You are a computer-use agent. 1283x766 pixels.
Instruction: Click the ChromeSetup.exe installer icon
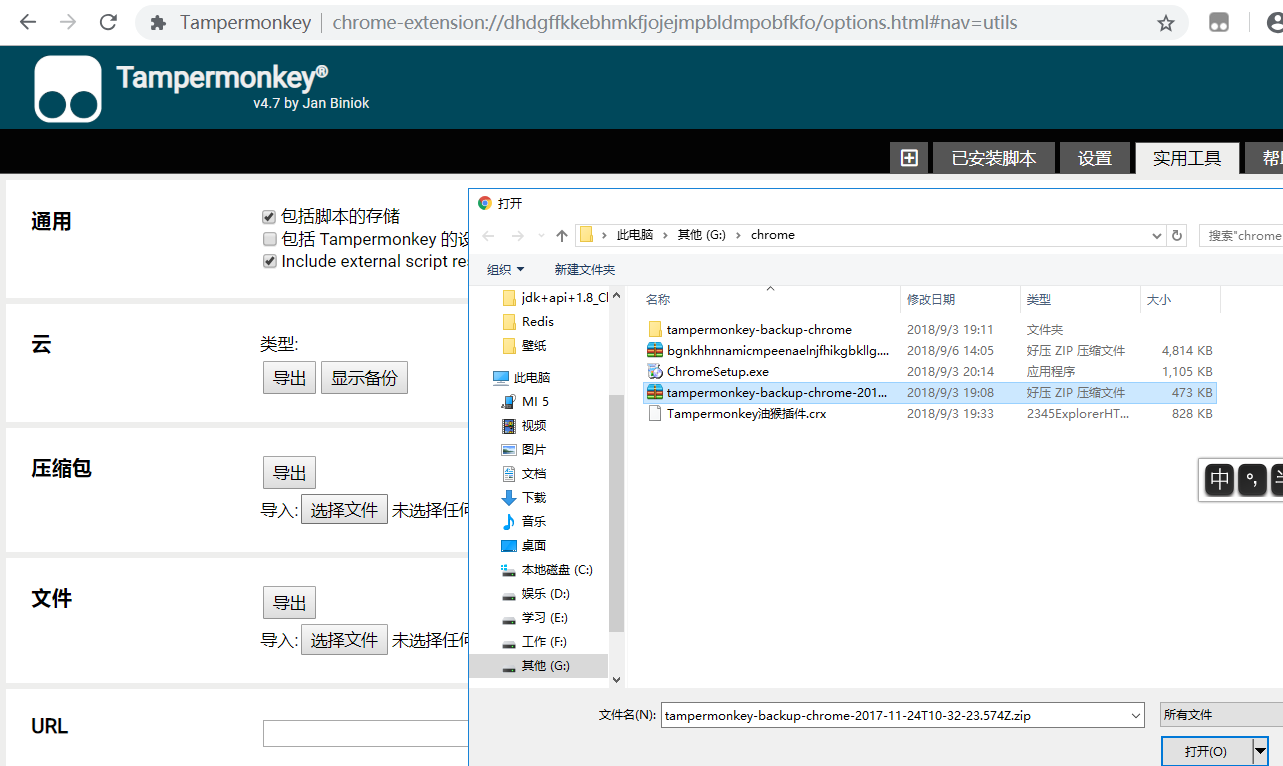655,372
